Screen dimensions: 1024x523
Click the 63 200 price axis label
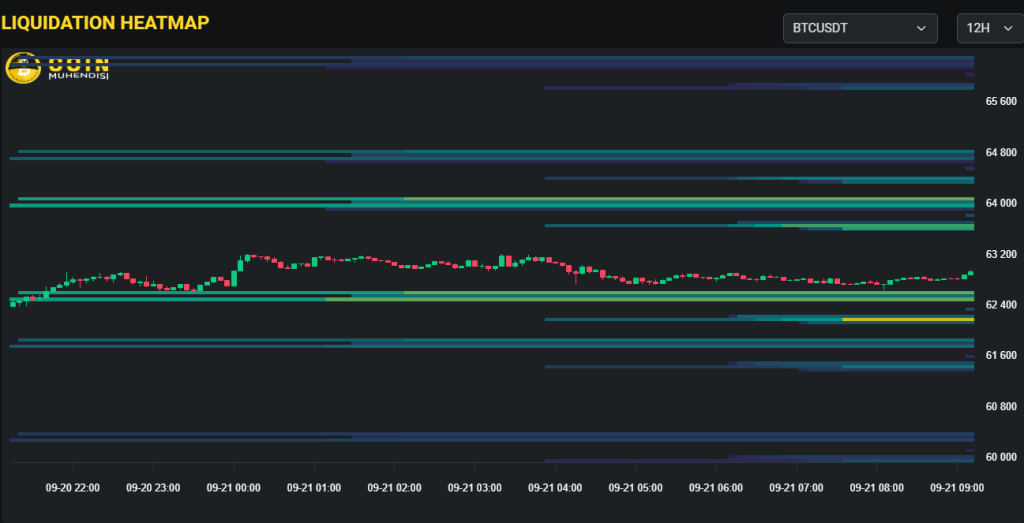point(1000,254)
